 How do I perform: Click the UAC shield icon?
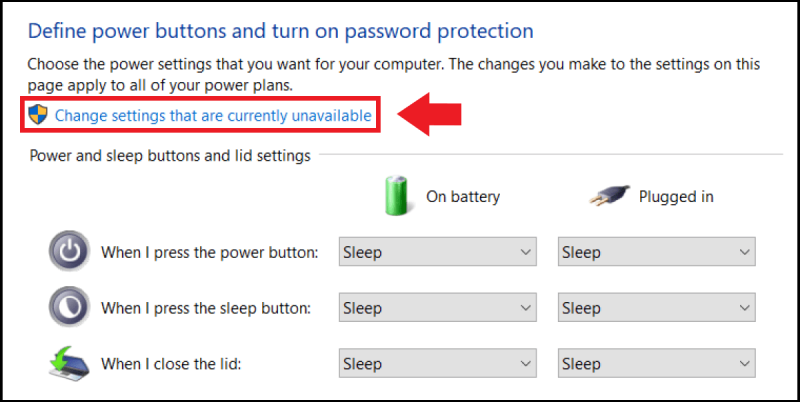tap(38, 115)
